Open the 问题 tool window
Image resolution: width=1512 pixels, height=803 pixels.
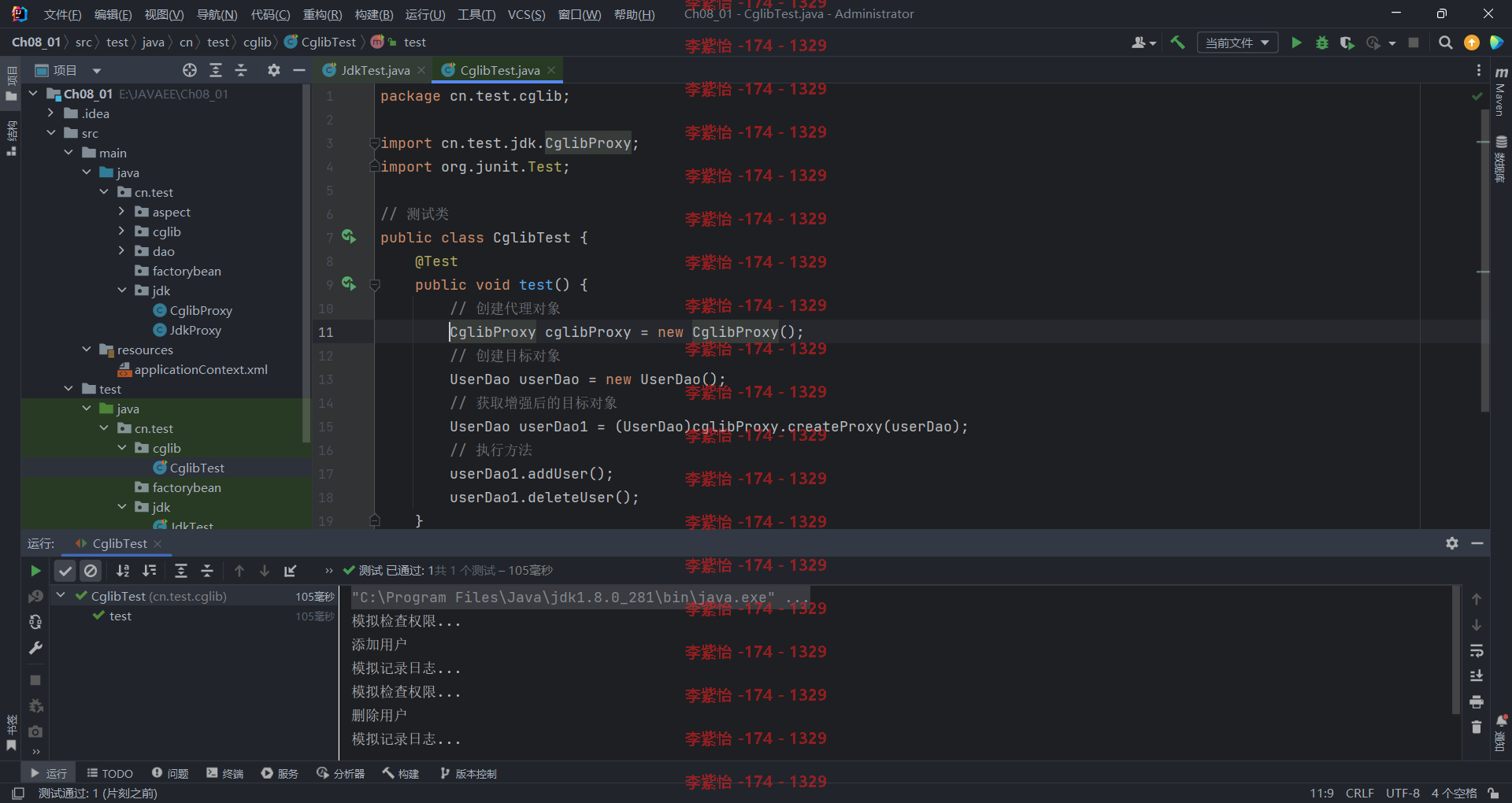click(170, 773)
